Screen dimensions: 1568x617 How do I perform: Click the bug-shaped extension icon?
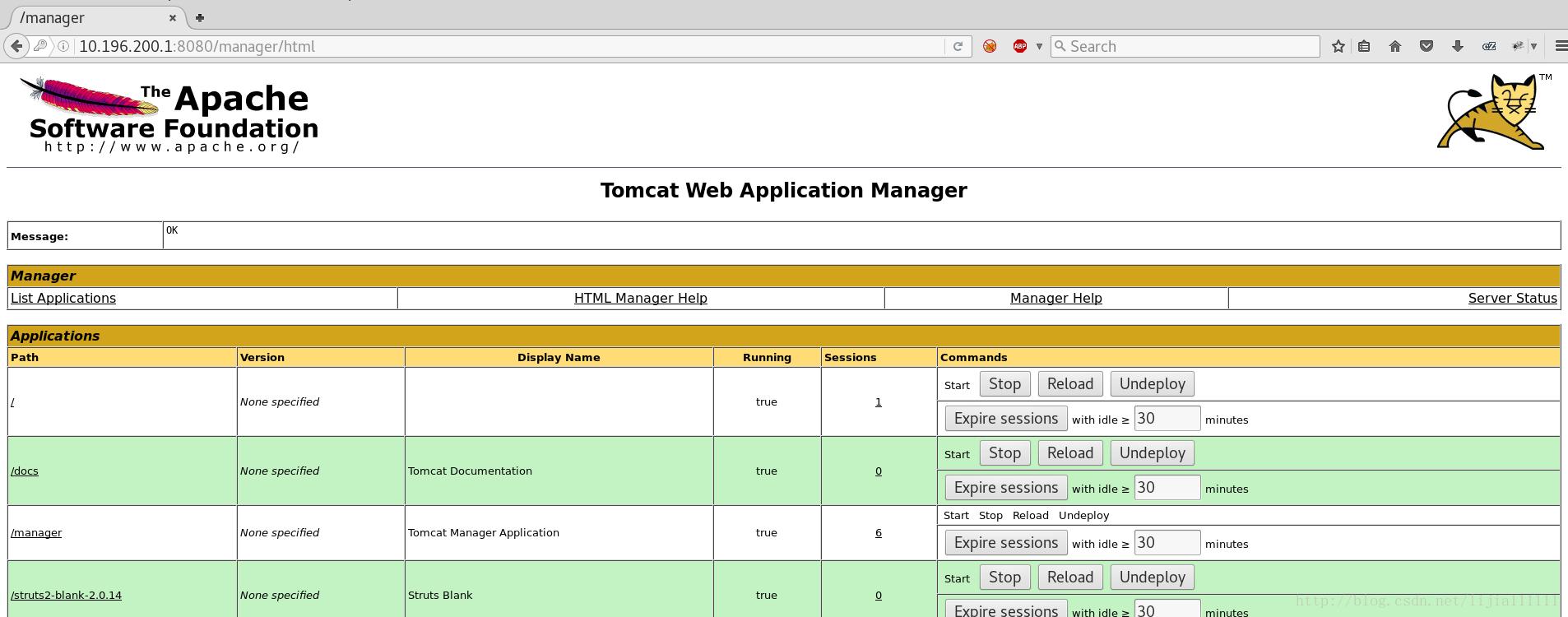pyautogui.click(x=1518, y=46)
